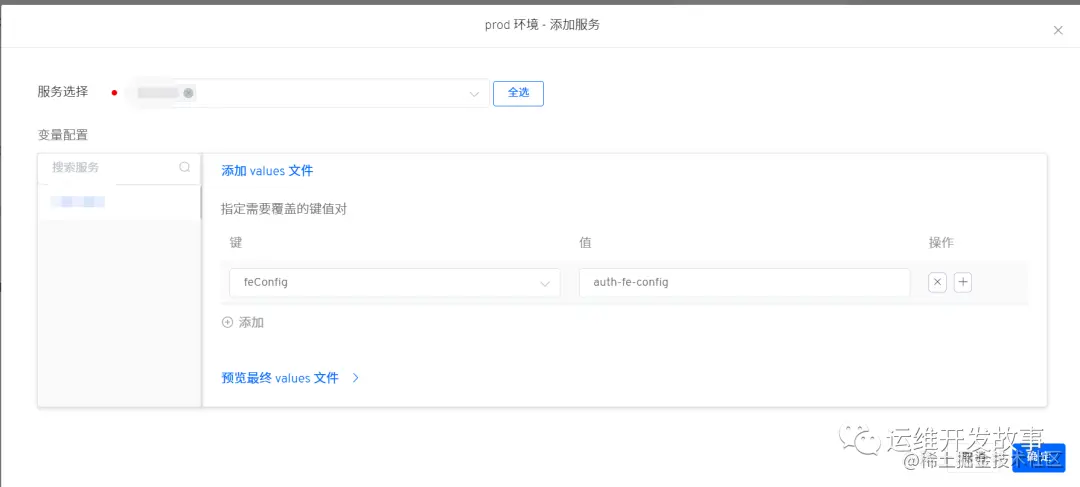Delete the feConfig key-value row
The height and width of the screenshot is (487, 1080).
tap(937, 282)
